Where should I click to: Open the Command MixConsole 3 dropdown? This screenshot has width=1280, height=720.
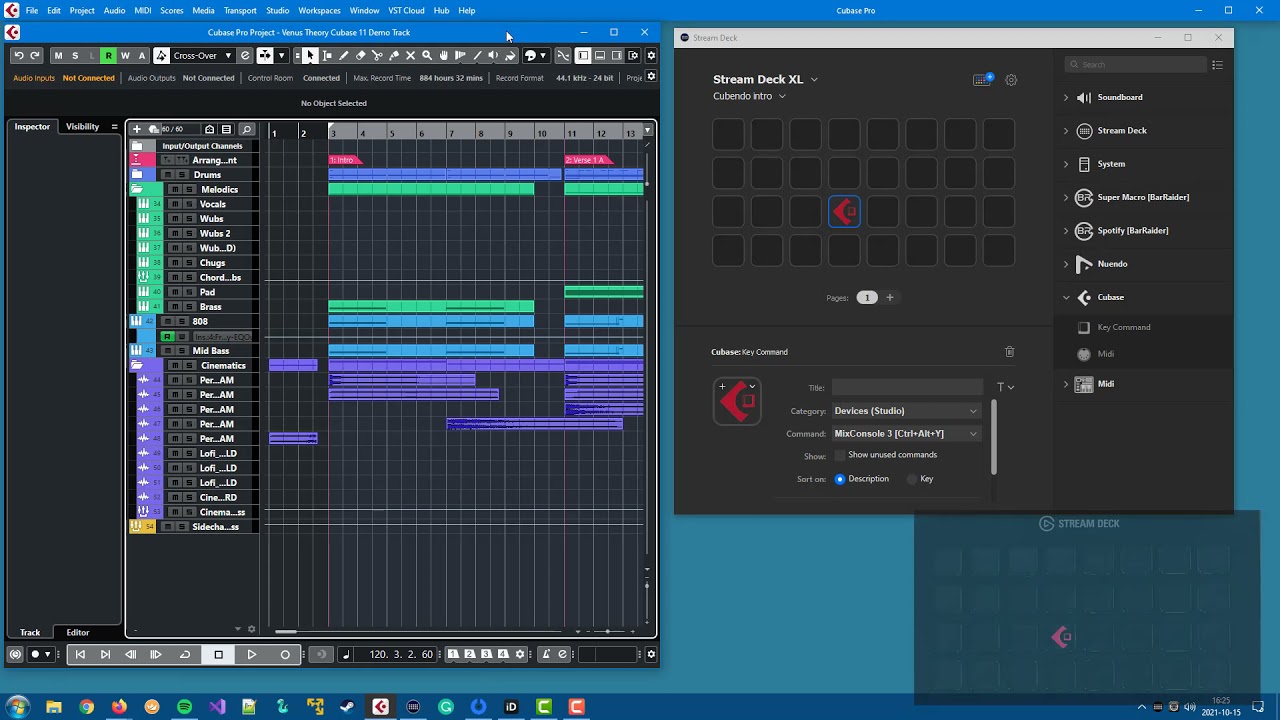pos(907,434)
